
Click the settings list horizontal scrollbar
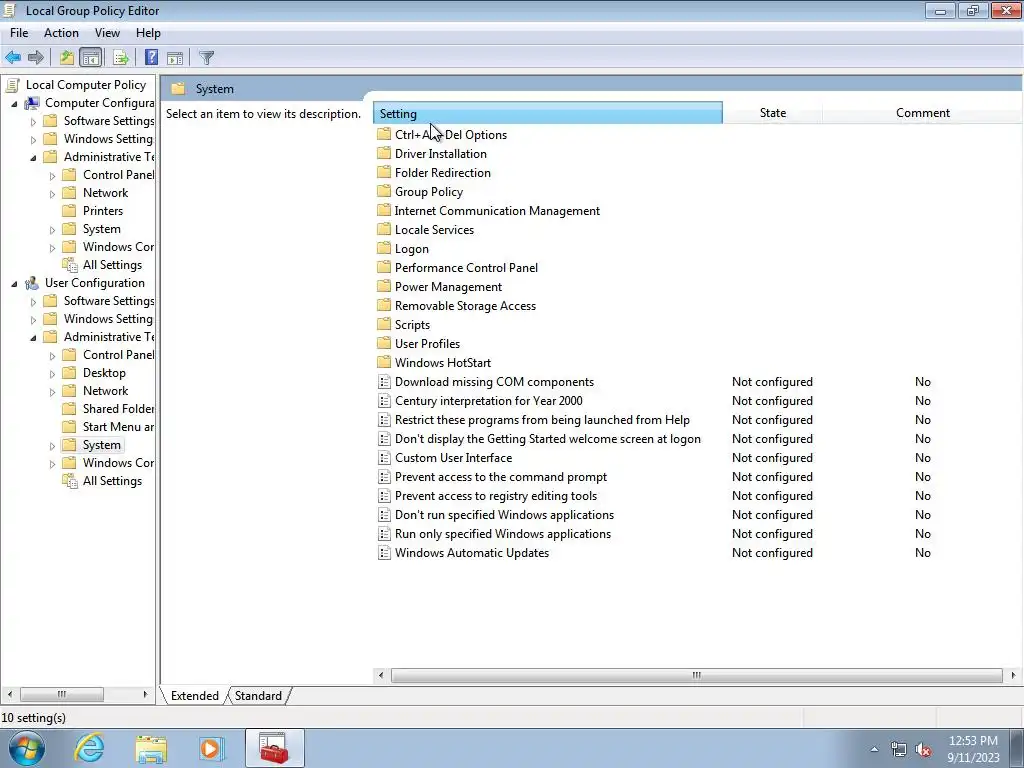coord(696,675)
